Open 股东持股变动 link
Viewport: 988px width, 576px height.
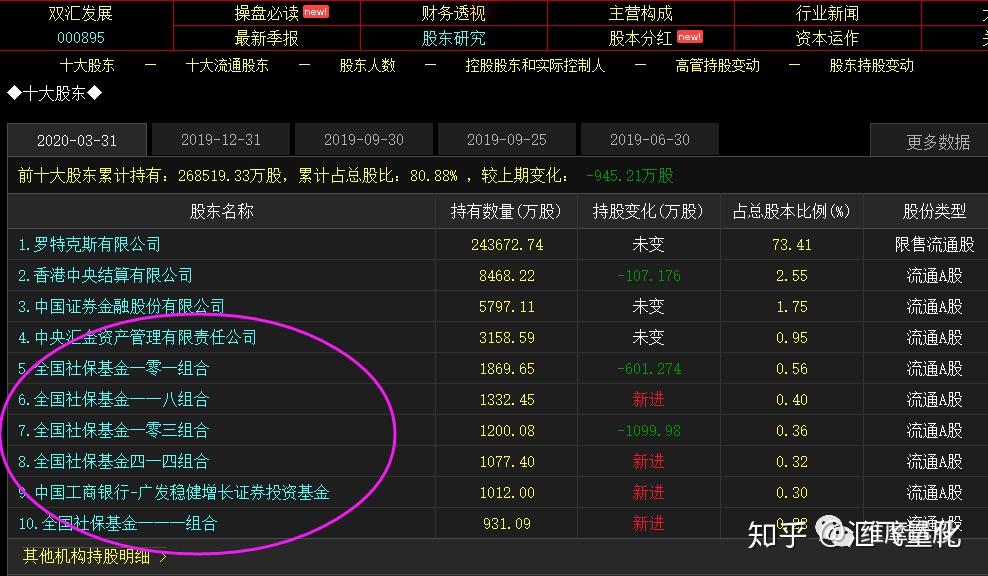pyautogui.click(x=871, y=66)
